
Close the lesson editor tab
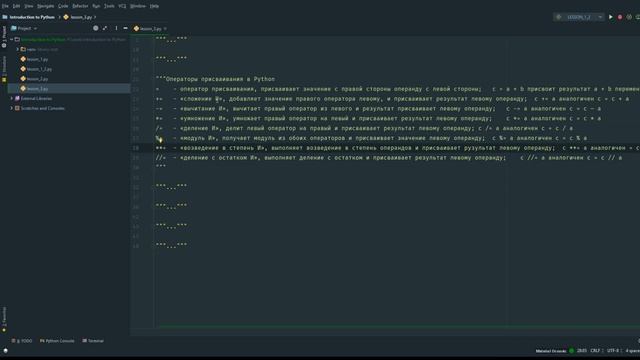165,29
